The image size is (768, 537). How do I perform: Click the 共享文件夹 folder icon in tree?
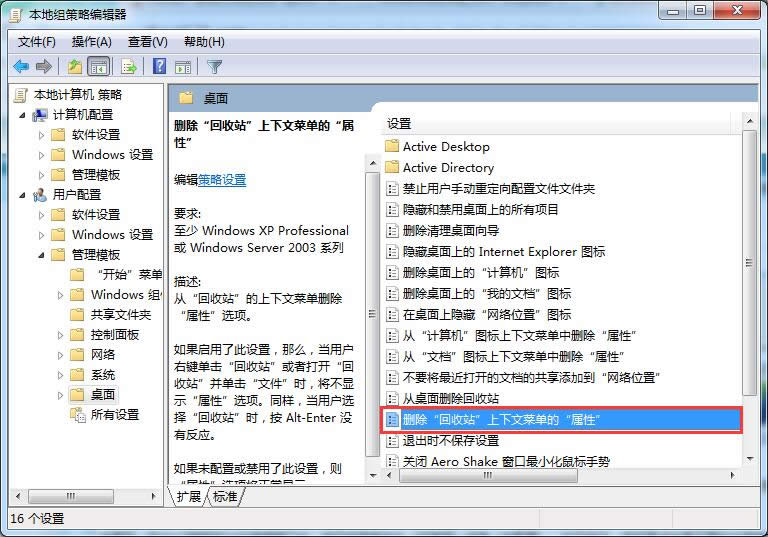(x=77, y=315)
